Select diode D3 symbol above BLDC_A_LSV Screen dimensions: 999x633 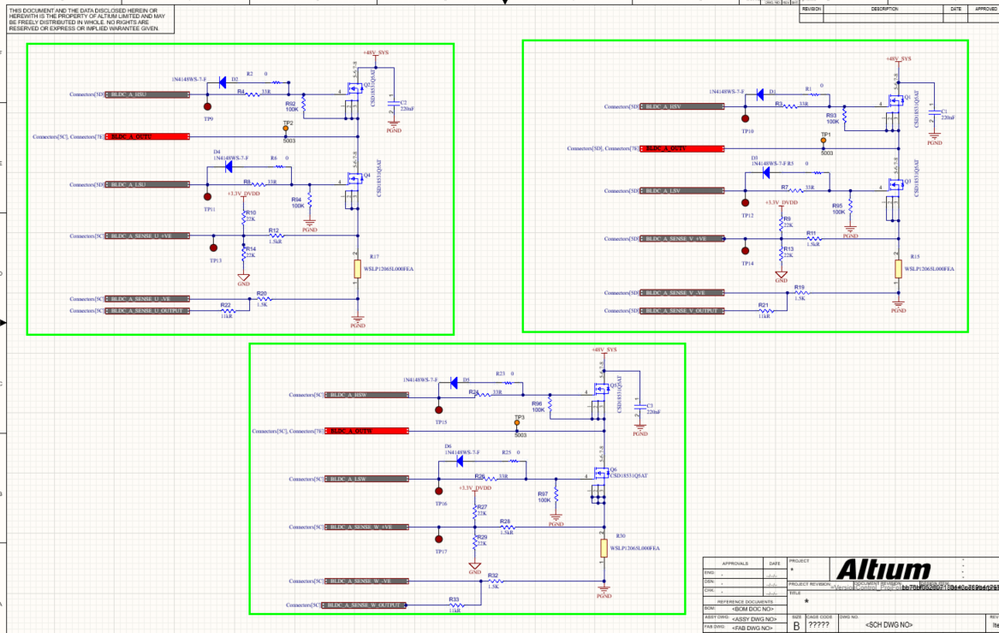(766, 173)
